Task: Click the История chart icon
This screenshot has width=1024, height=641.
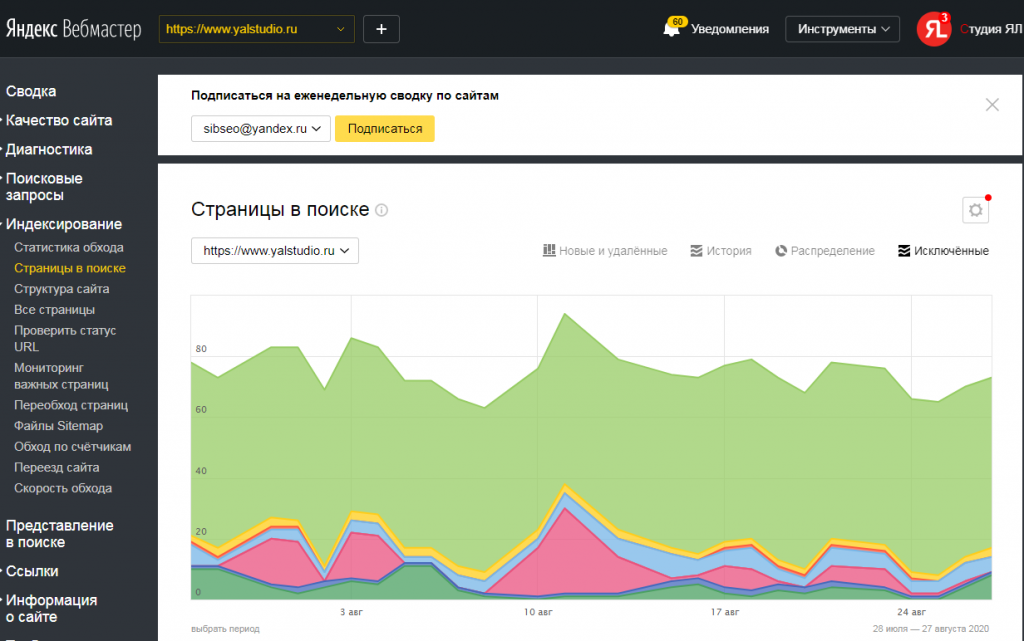Action: coord(697,251)
